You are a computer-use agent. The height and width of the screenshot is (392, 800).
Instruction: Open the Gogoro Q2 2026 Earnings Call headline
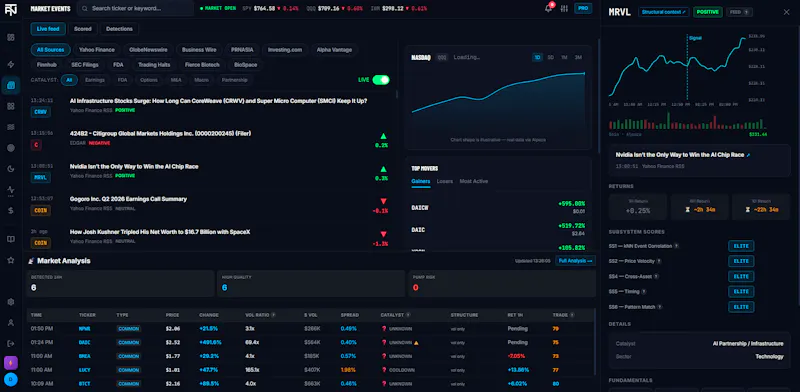[128, 199]
